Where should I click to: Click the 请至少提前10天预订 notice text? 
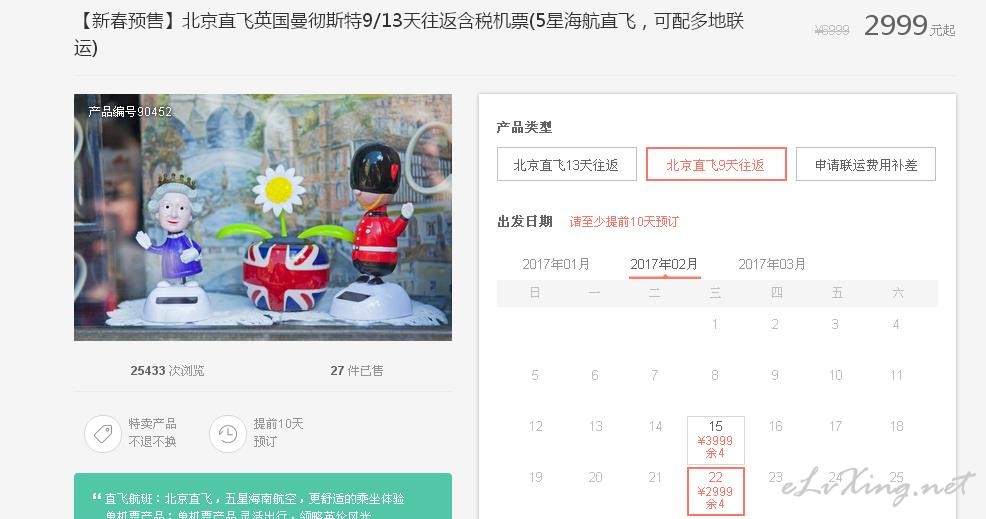624,221
